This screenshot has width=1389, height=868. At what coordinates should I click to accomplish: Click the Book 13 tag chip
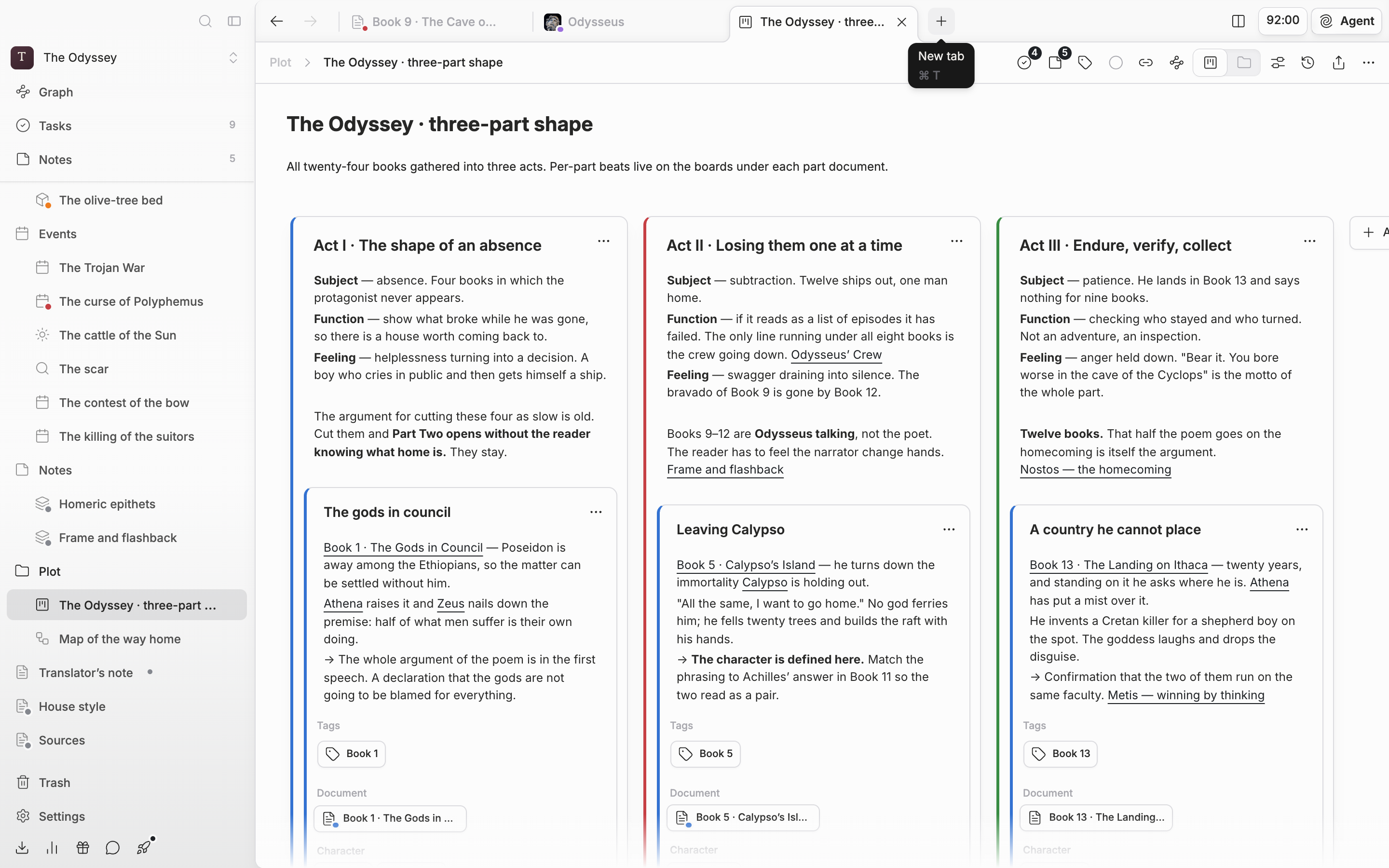(1060, 754)
